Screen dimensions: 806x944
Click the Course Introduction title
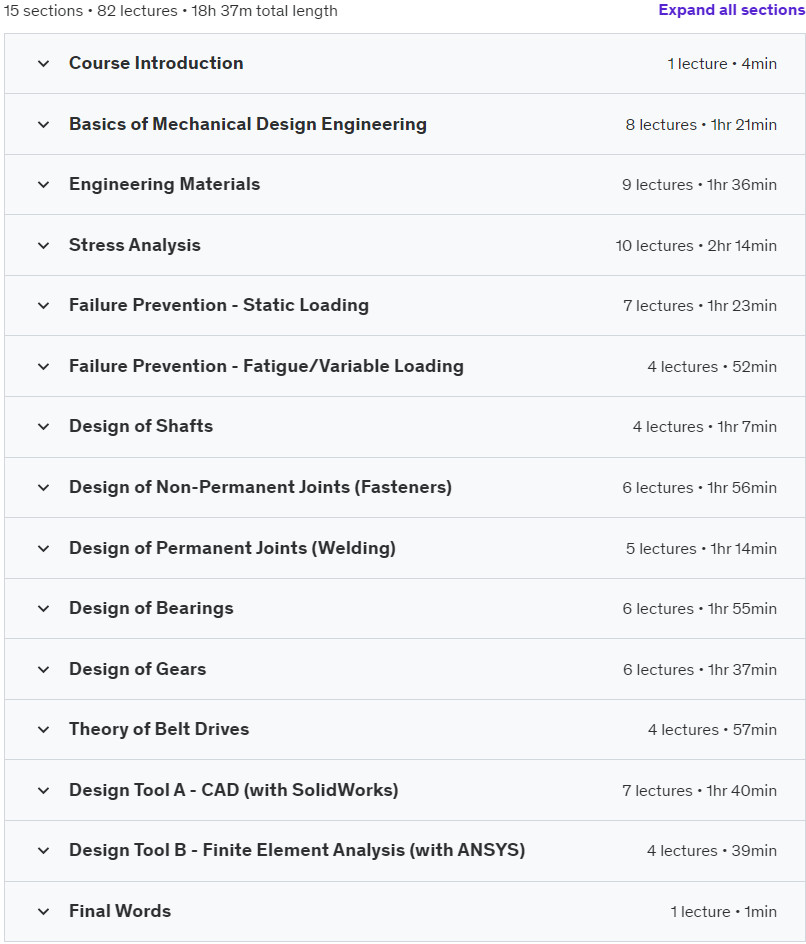click(156, 63)
